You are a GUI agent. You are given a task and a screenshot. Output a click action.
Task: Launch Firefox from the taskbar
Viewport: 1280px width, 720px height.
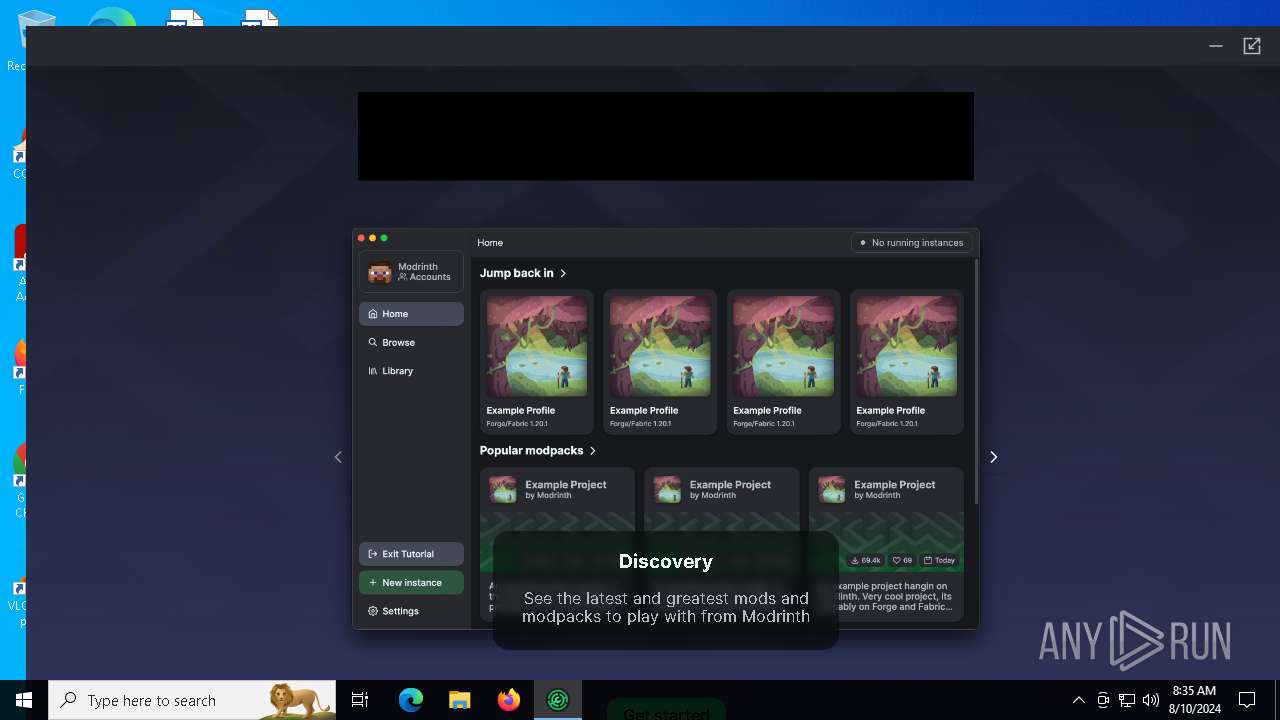point(509,700)
